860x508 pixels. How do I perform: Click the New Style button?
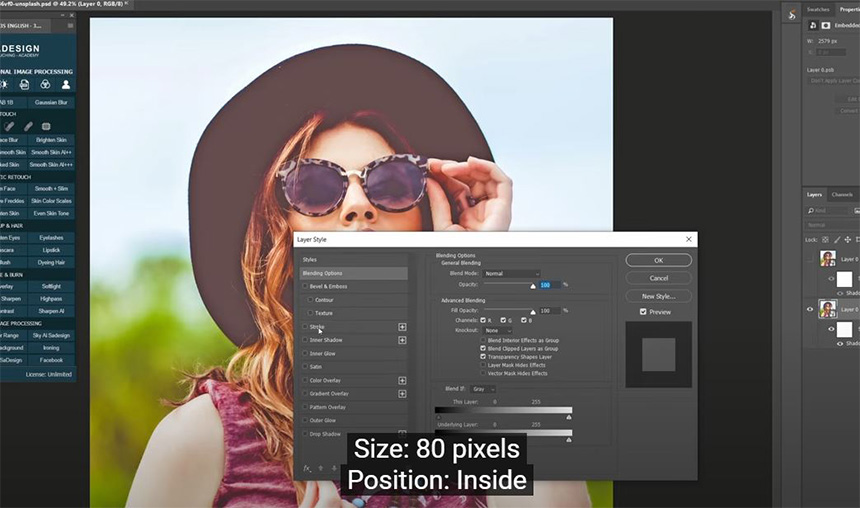658,296
